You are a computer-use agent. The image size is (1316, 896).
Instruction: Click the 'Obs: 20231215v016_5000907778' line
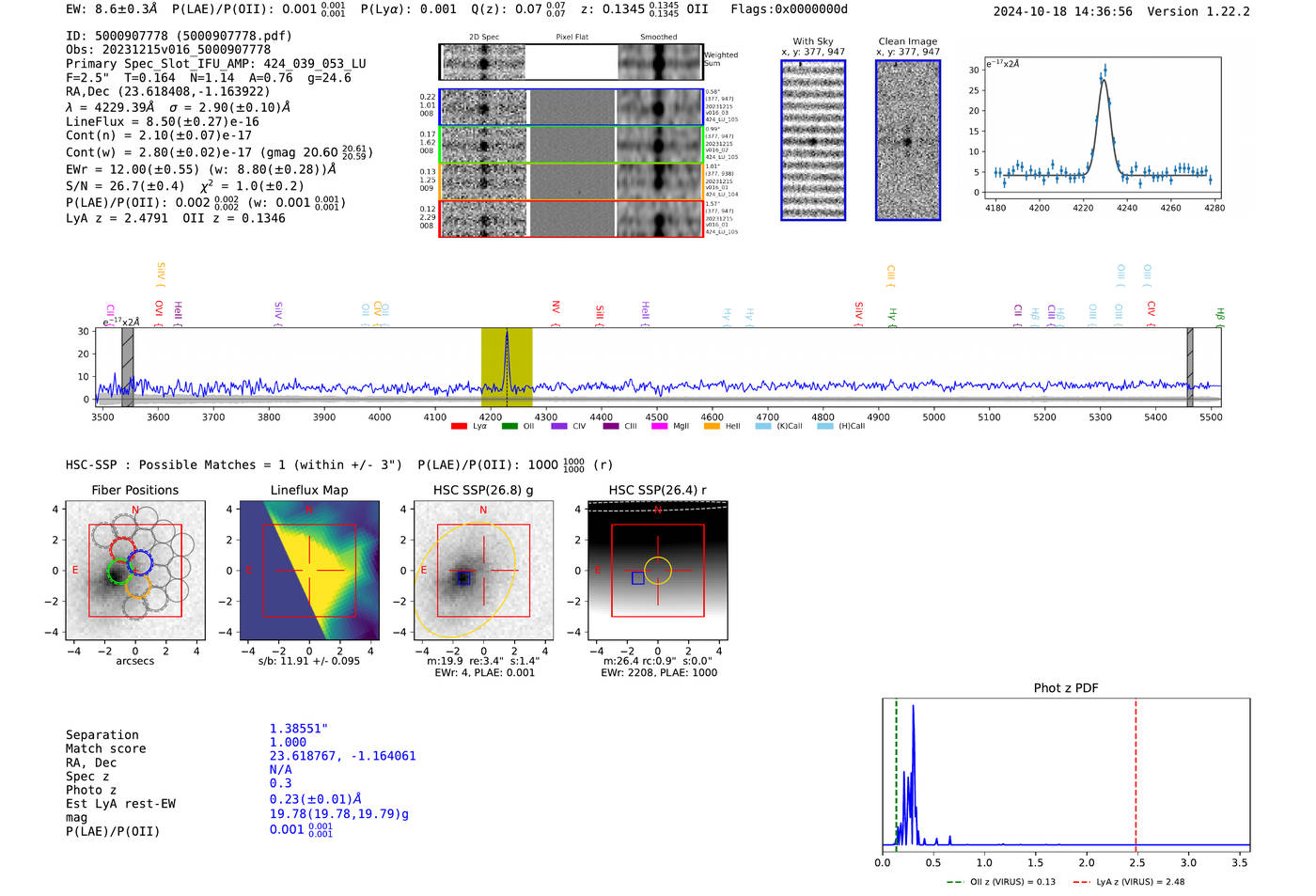(x=168, y=49)
